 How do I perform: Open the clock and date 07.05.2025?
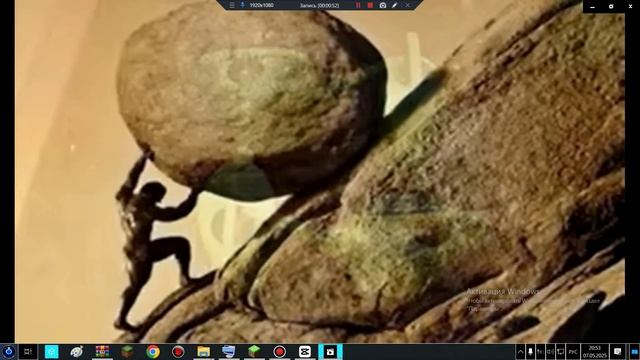coord(595,351)
